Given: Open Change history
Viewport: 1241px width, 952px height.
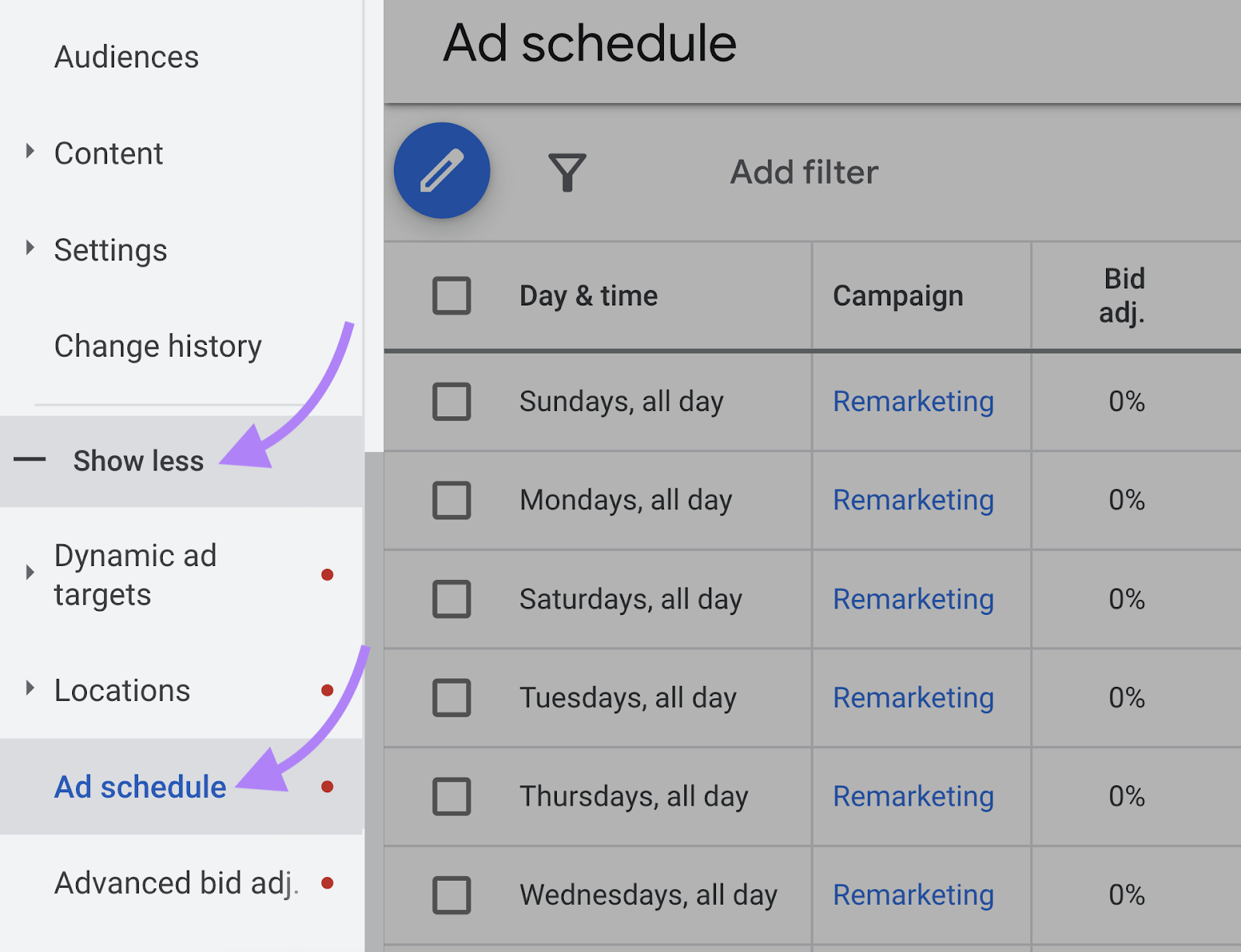Looking at the screenshot, I should click(x=158, y=346).
